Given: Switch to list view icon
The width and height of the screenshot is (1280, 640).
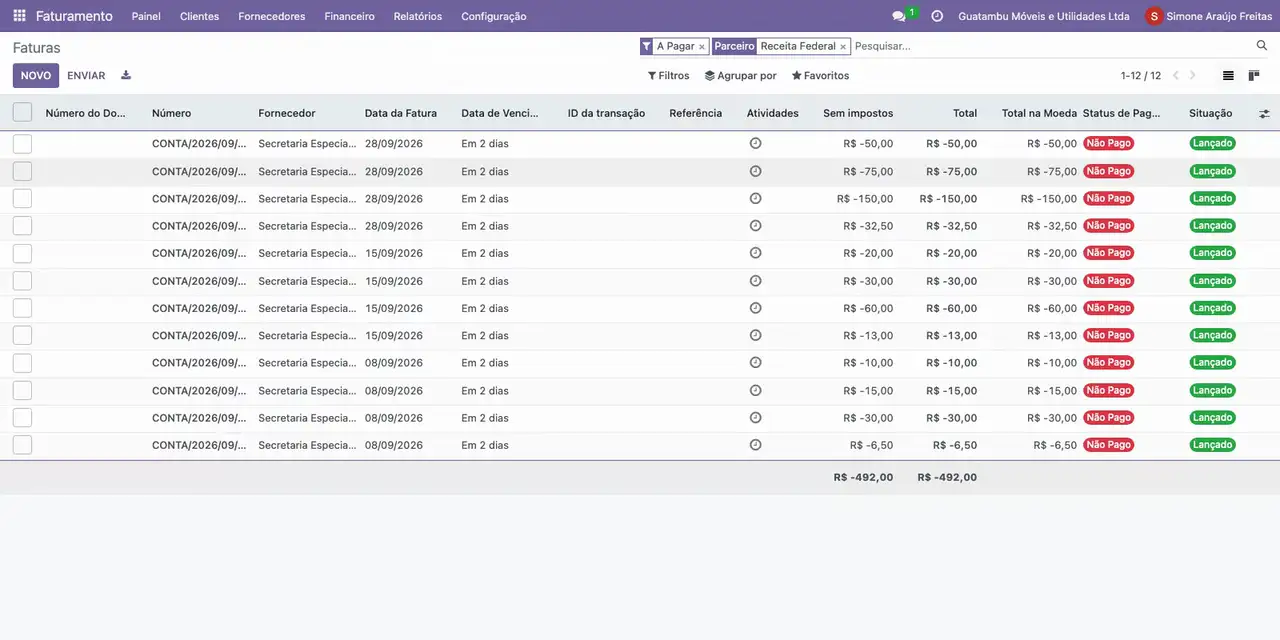Looking at the screenshot, I should pyautogui.click(x=1228, y=76).
